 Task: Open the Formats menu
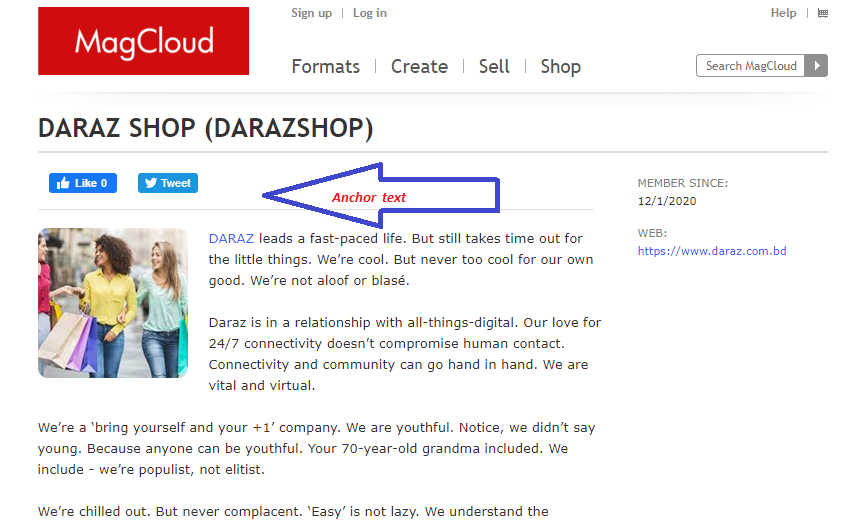tap(325, 67)
